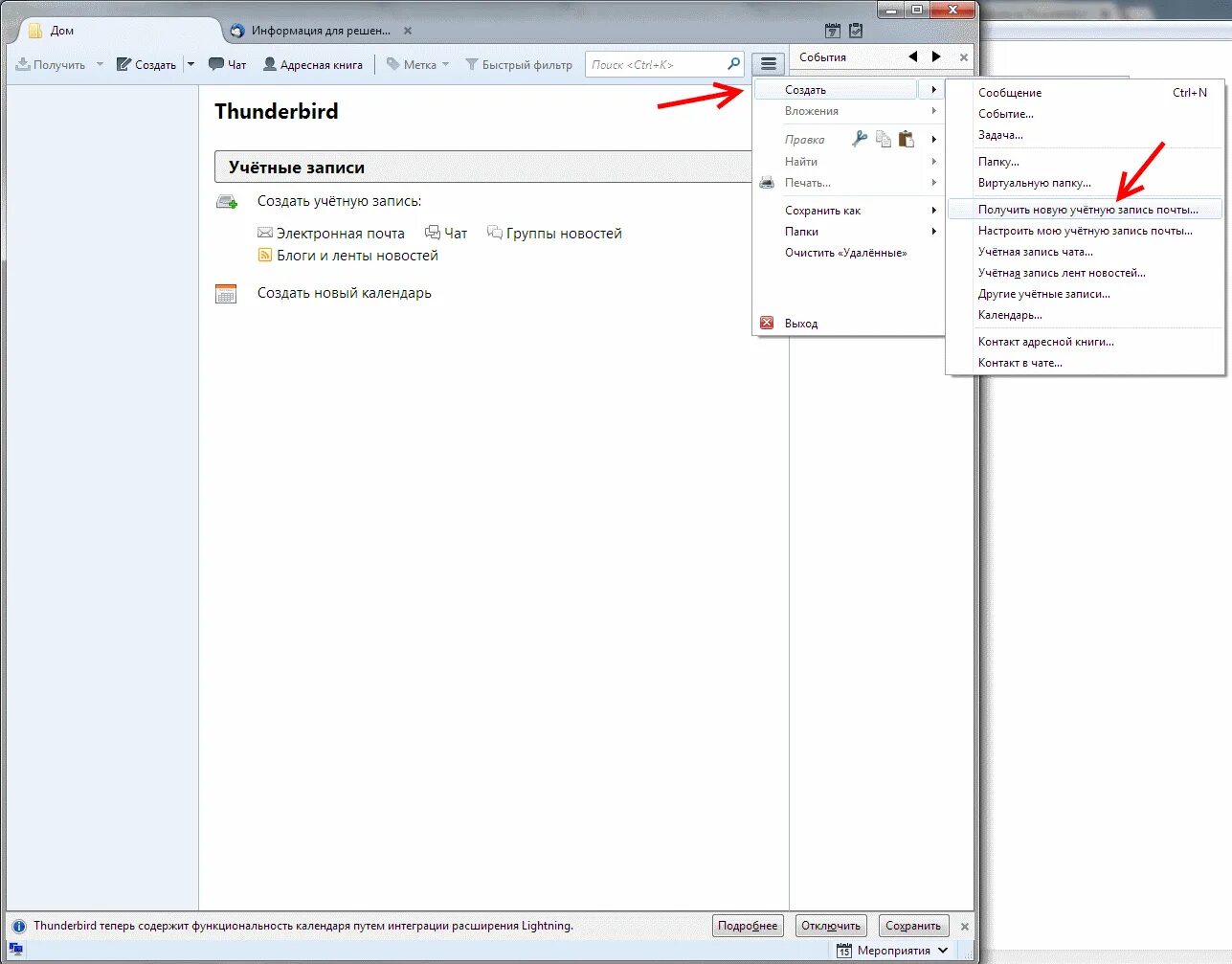The width and height of the screenshot is (1232, 964).
Task: Click Создать новый календарь link
Action: click(x=345, y=293)
